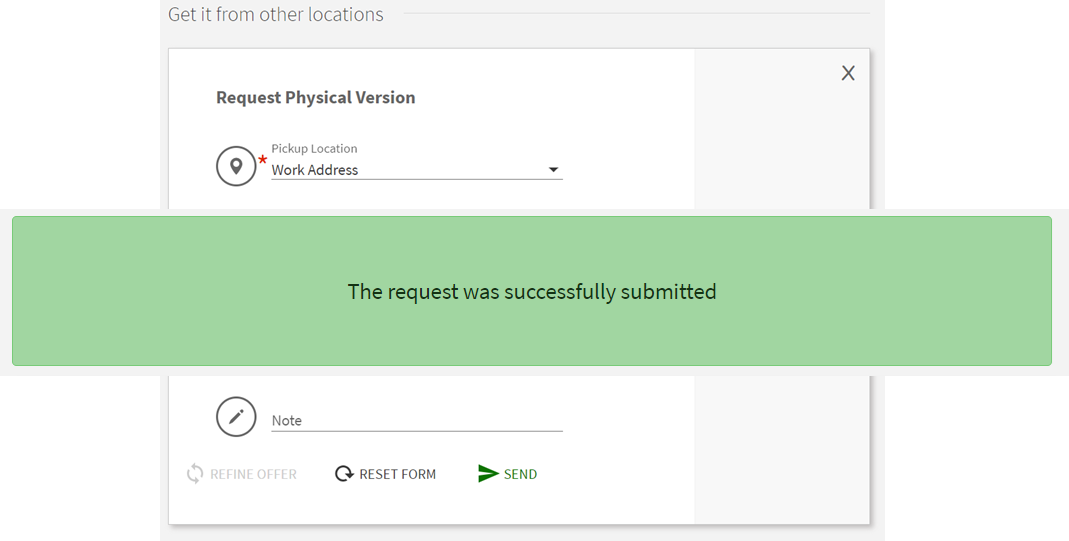
Task: Click into the Note text field
Action: point(417,420)
